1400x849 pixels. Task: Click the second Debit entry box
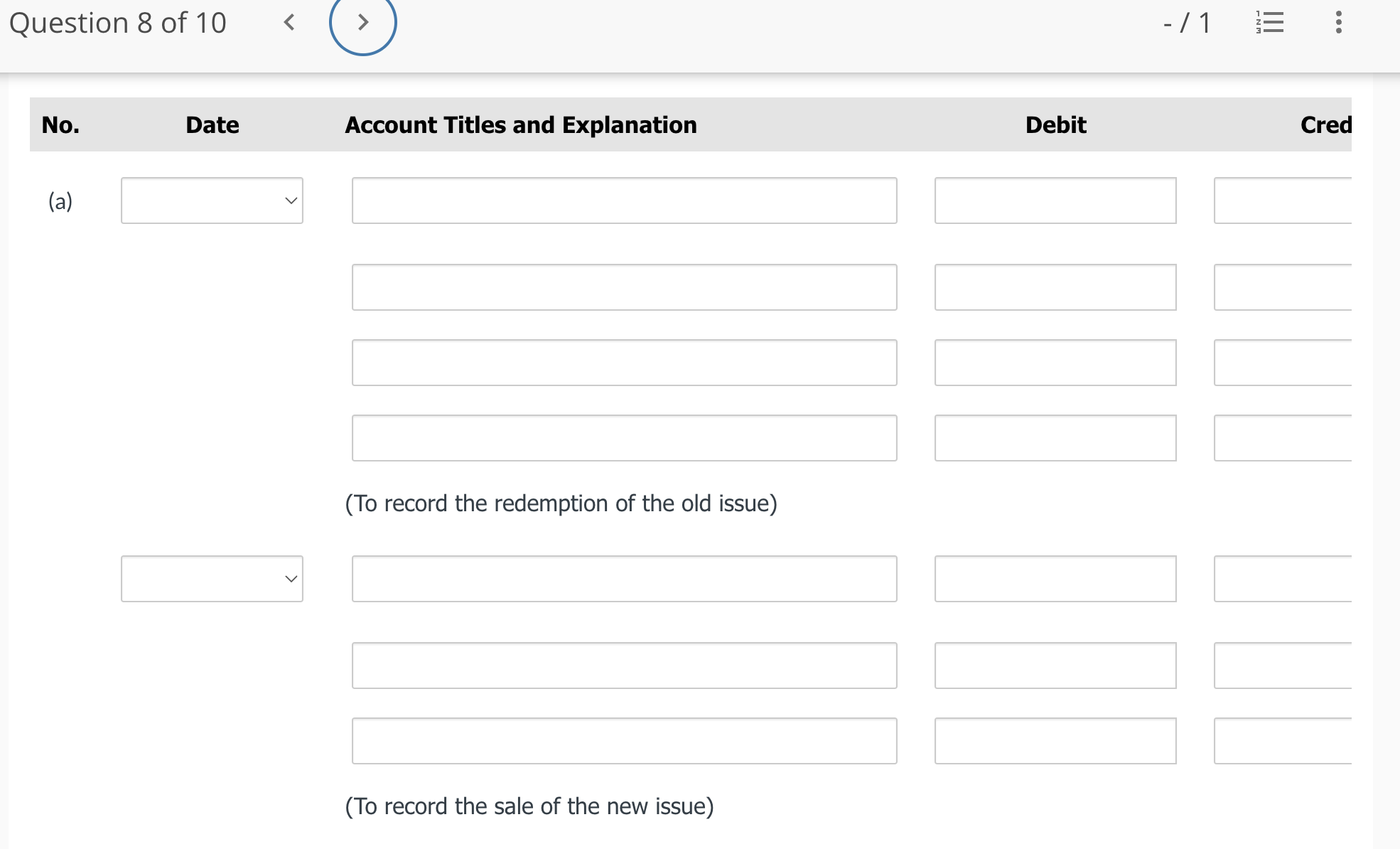click(1055, 287)
